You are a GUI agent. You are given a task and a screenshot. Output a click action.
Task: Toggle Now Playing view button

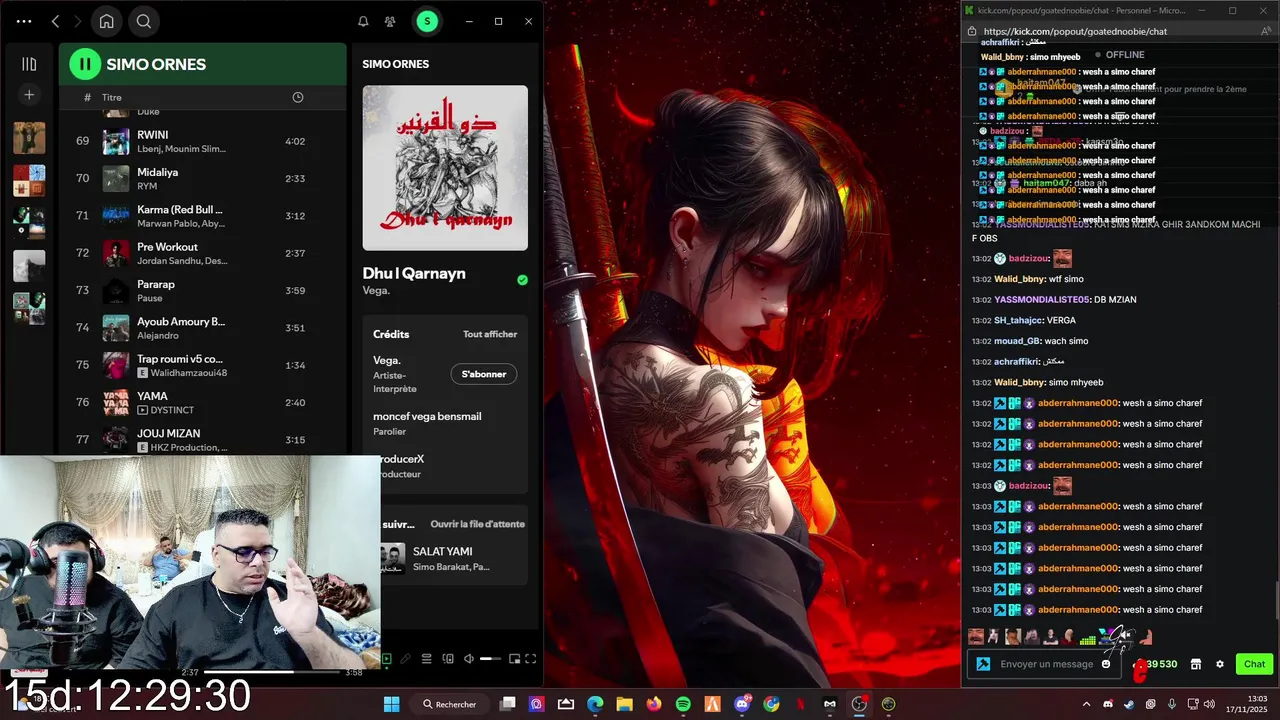click(386, 659)
